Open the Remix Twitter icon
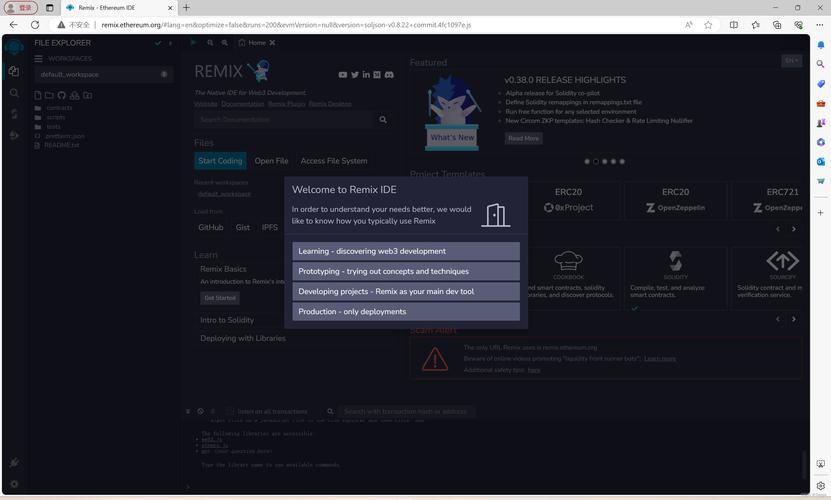 pos(355,75)
